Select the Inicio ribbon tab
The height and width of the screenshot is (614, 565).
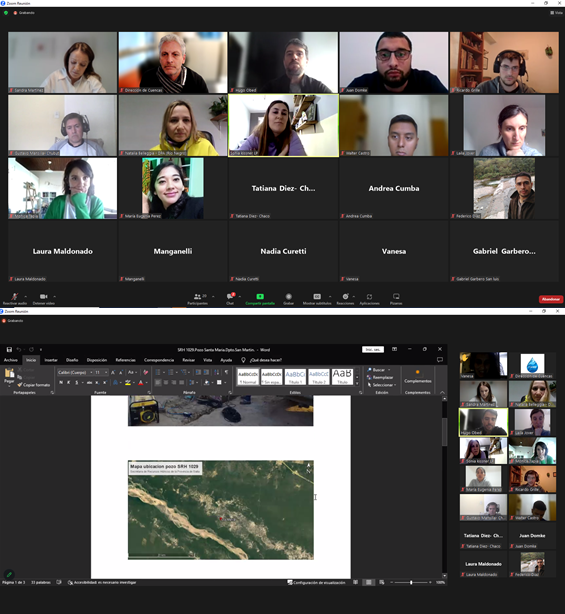[31, 360]
